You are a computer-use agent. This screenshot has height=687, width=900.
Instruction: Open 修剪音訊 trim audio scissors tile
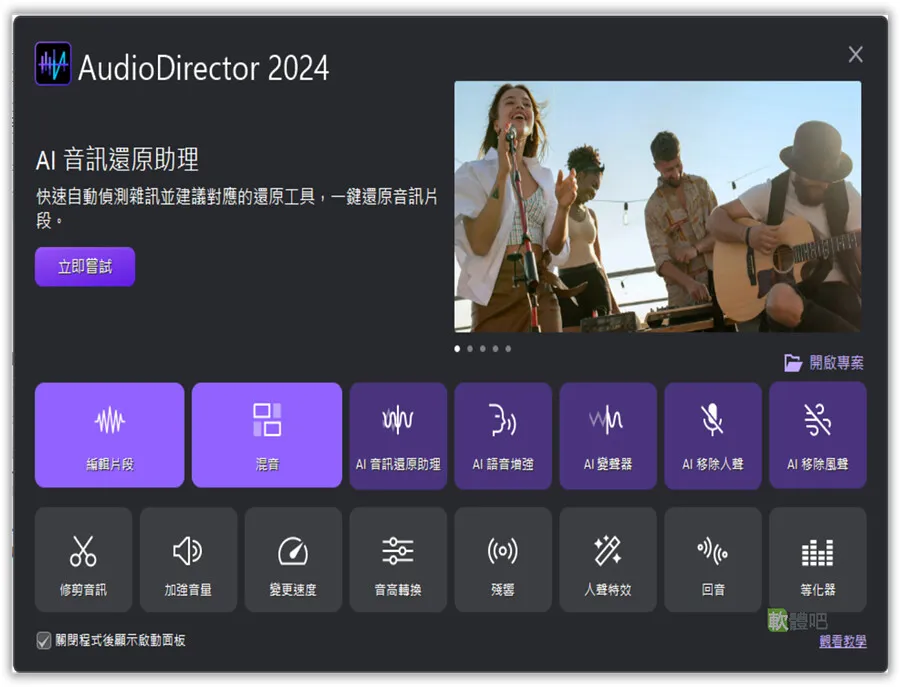pos(83,560)
